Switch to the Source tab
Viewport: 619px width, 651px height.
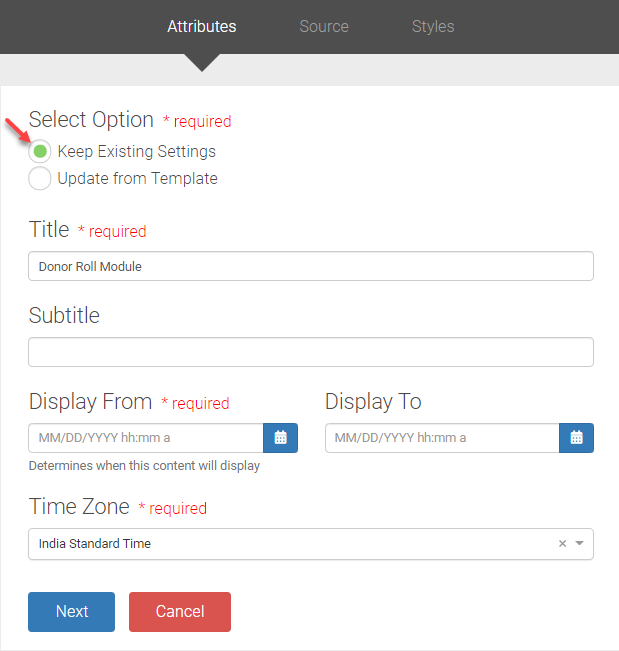click(x=324, y=26)
